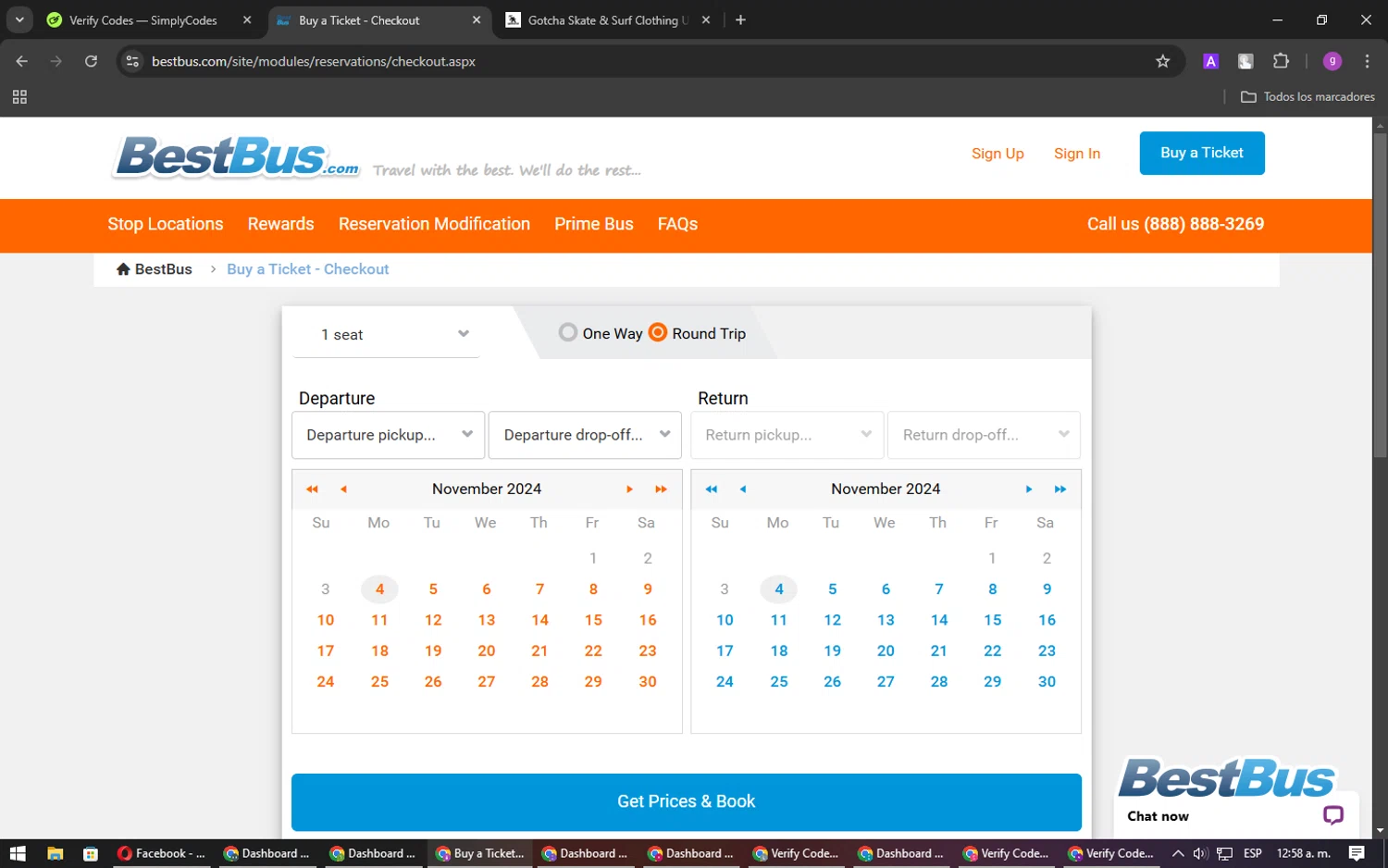This screenshot has height=868, width=1388.
Task: Switch to Verify Codes SimplyCodes tab
Action: tap(148, 20)
